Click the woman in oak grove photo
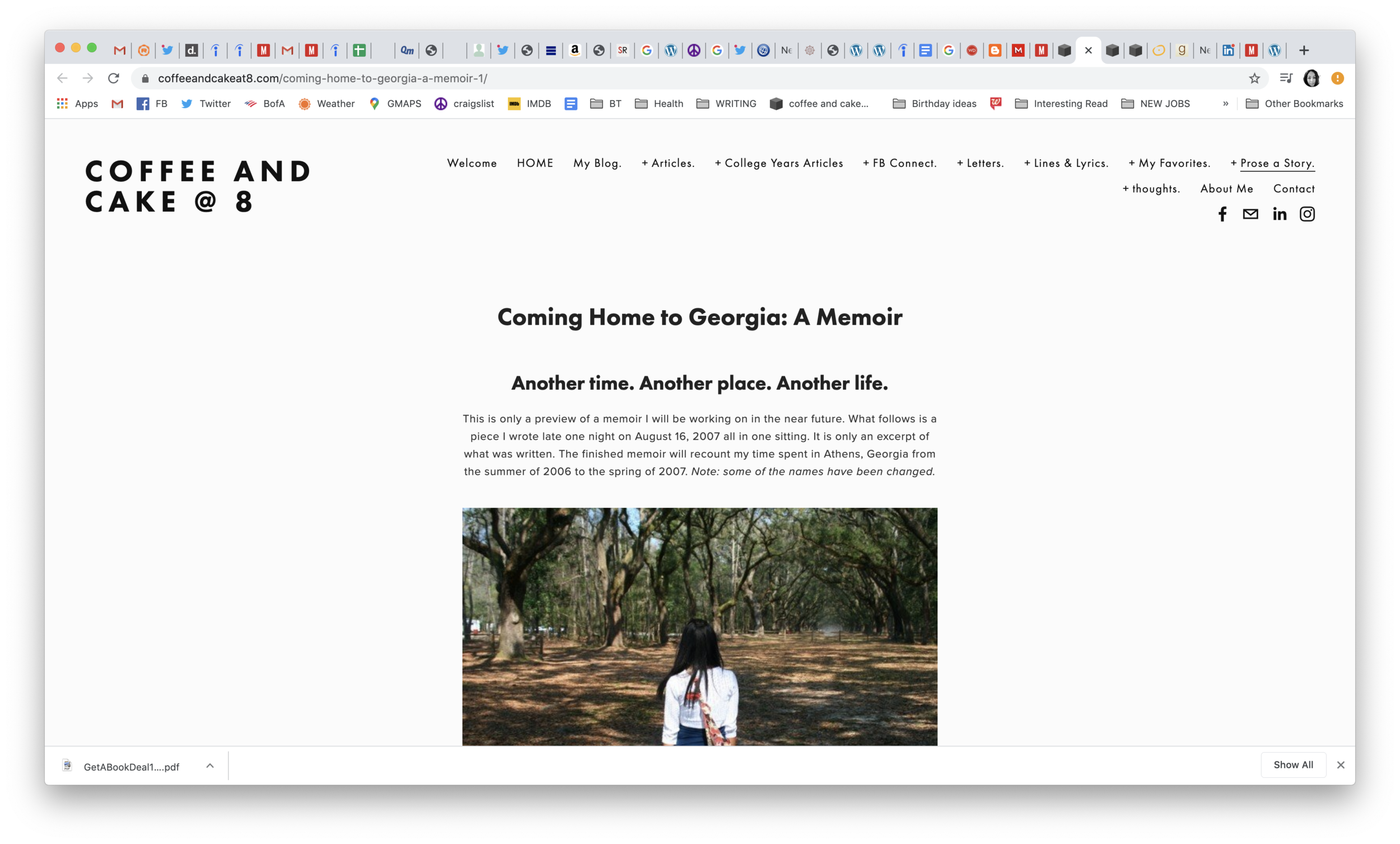This screenshot has width=1400, height=844. tap(699, 626)
